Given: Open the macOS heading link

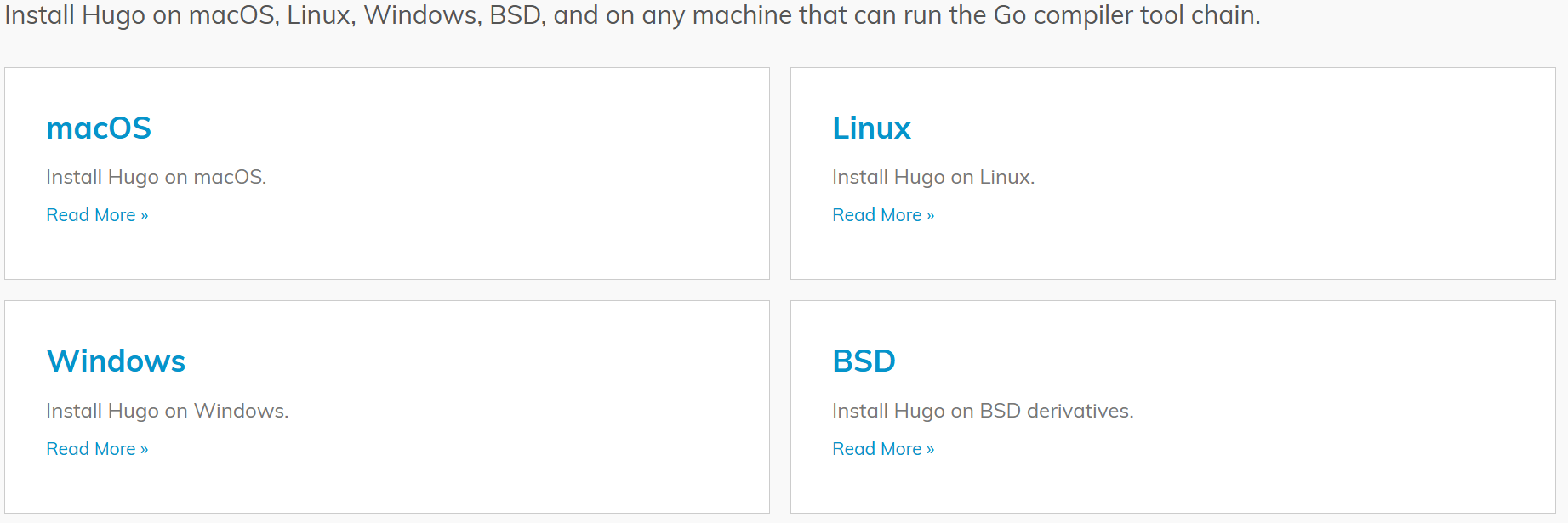Looking at the screenshot, I should tap(99, 128).
